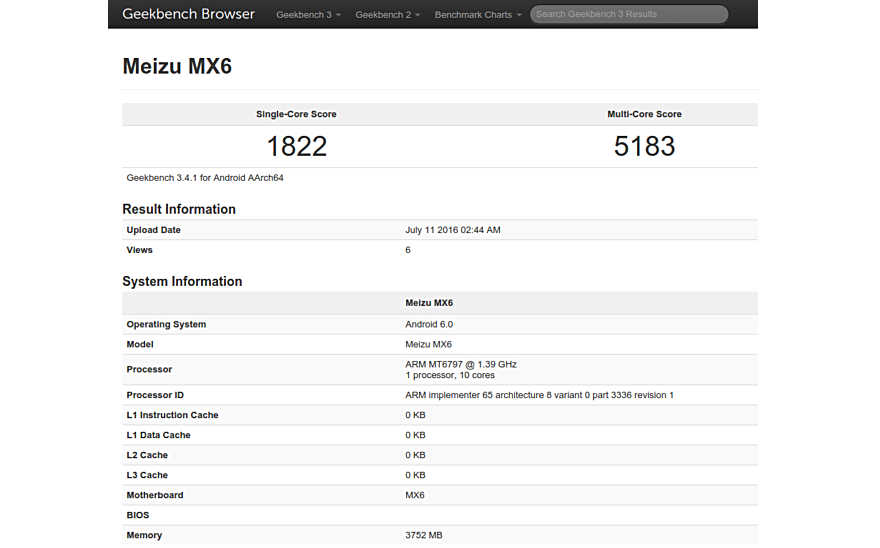The width and height of the screenshot is (880, 548).
Task: Click the L2 Cache label
Action: tap(147, 455)
